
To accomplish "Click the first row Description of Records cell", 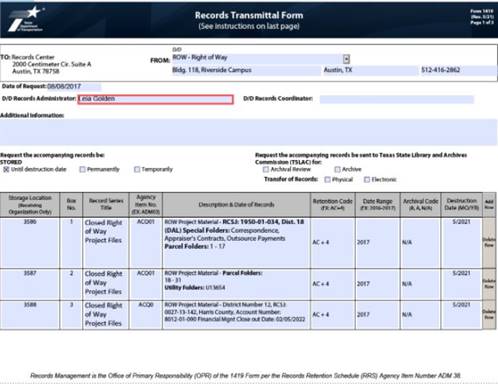I will coord(236,243).
